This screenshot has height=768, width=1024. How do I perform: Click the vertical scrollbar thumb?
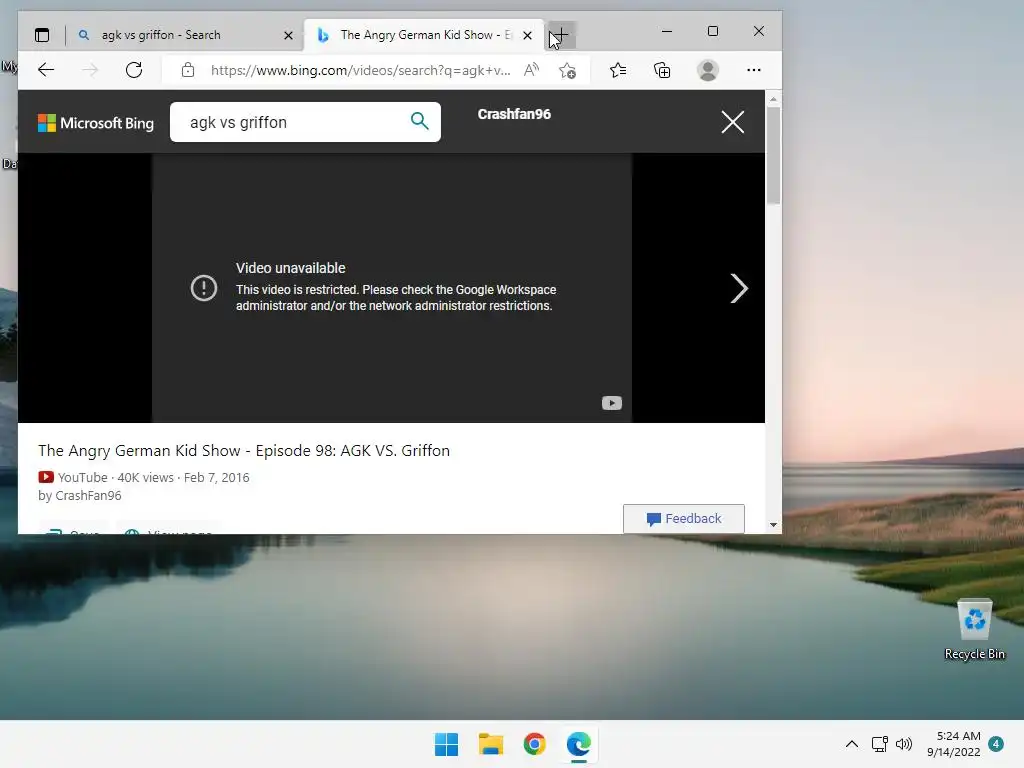(x=773, y=155)
